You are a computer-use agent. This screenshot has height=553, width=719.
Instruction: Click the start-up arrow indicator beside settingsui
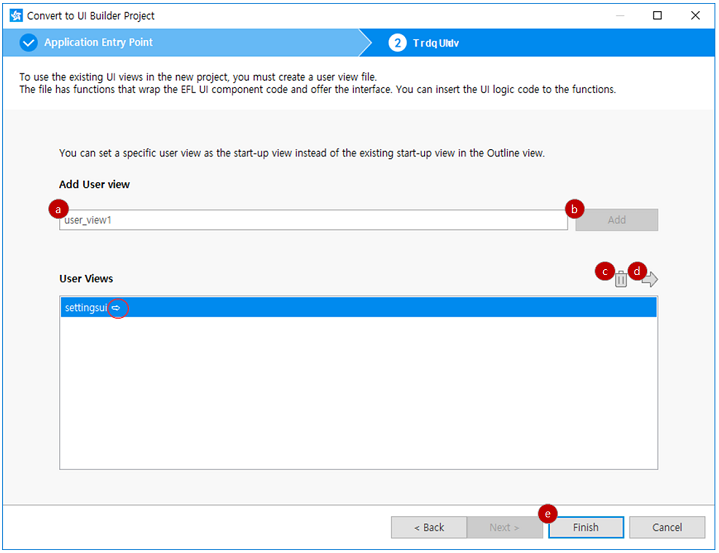[116, 309]
